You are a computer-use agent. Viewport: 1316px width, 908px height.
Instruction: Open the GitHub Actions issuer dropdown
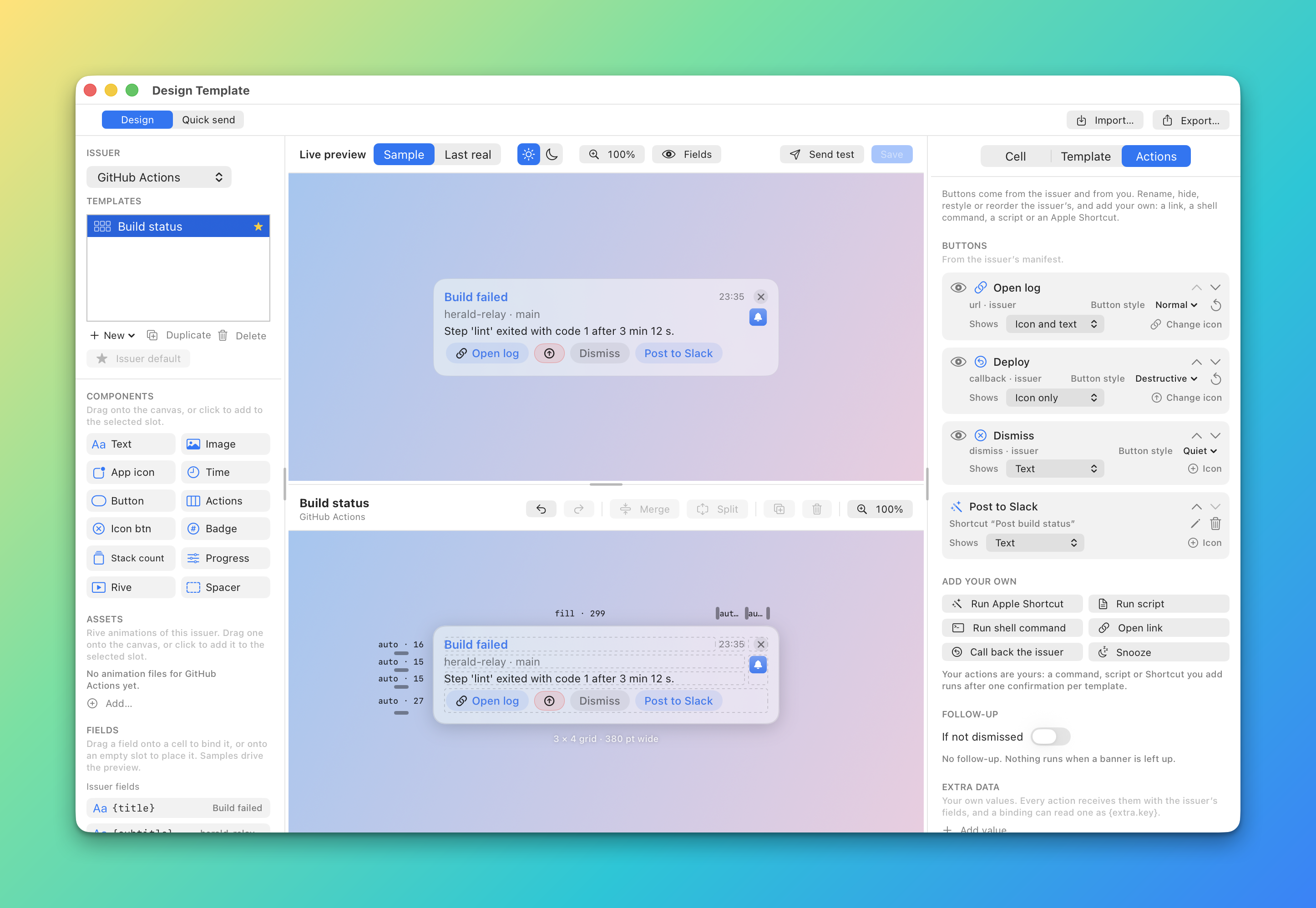(x=159, y=177)
